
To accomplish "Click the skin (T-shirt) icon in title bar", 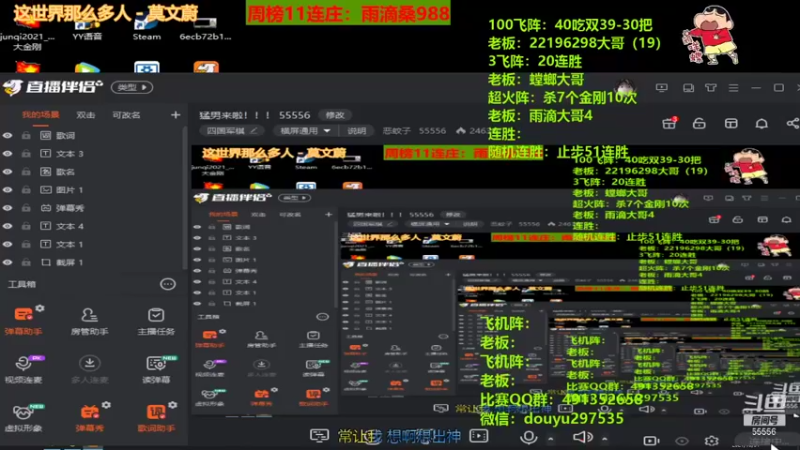I will 711,88.
